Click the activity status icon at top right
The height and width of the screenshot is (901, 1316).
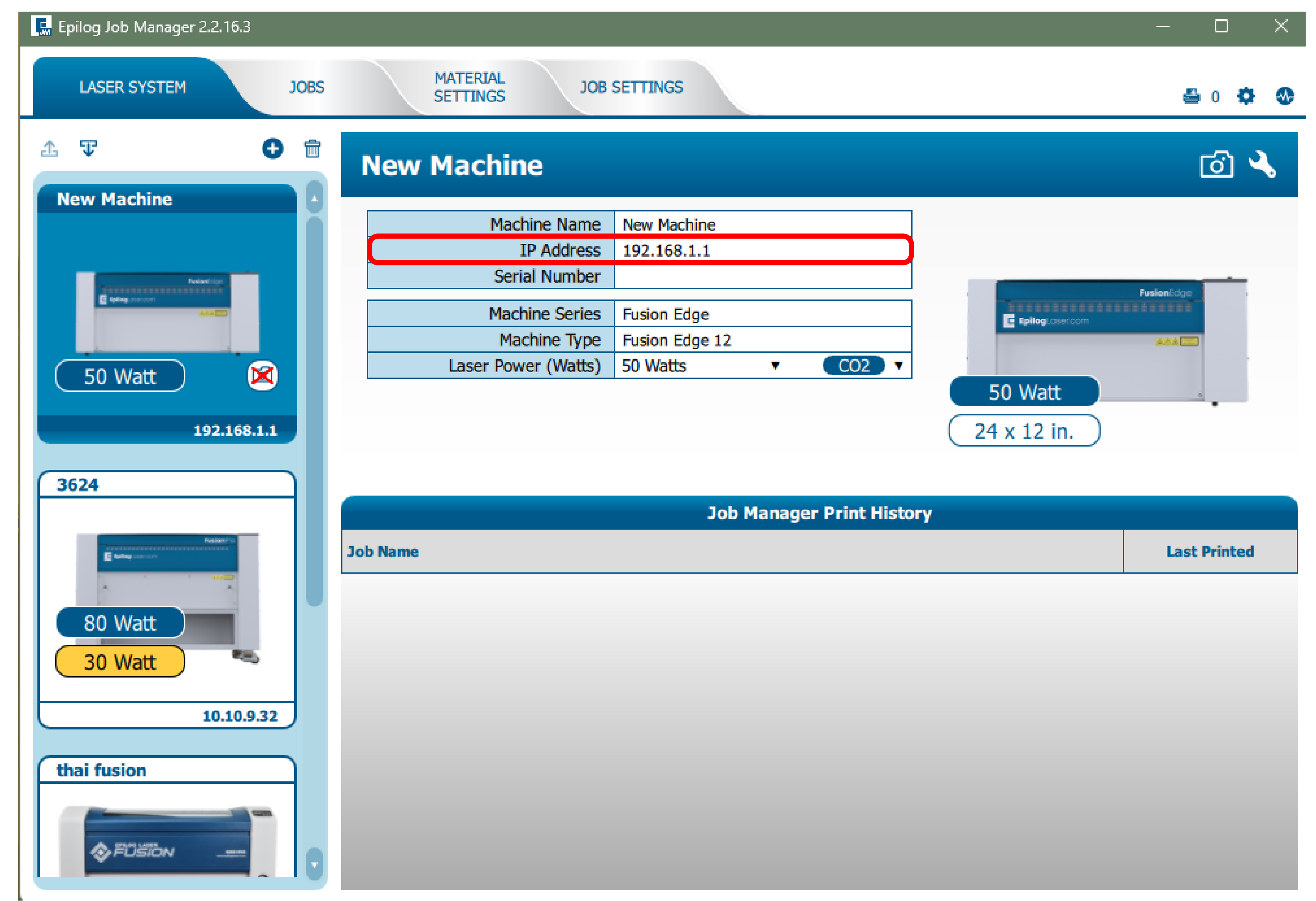coord(1284,96)
